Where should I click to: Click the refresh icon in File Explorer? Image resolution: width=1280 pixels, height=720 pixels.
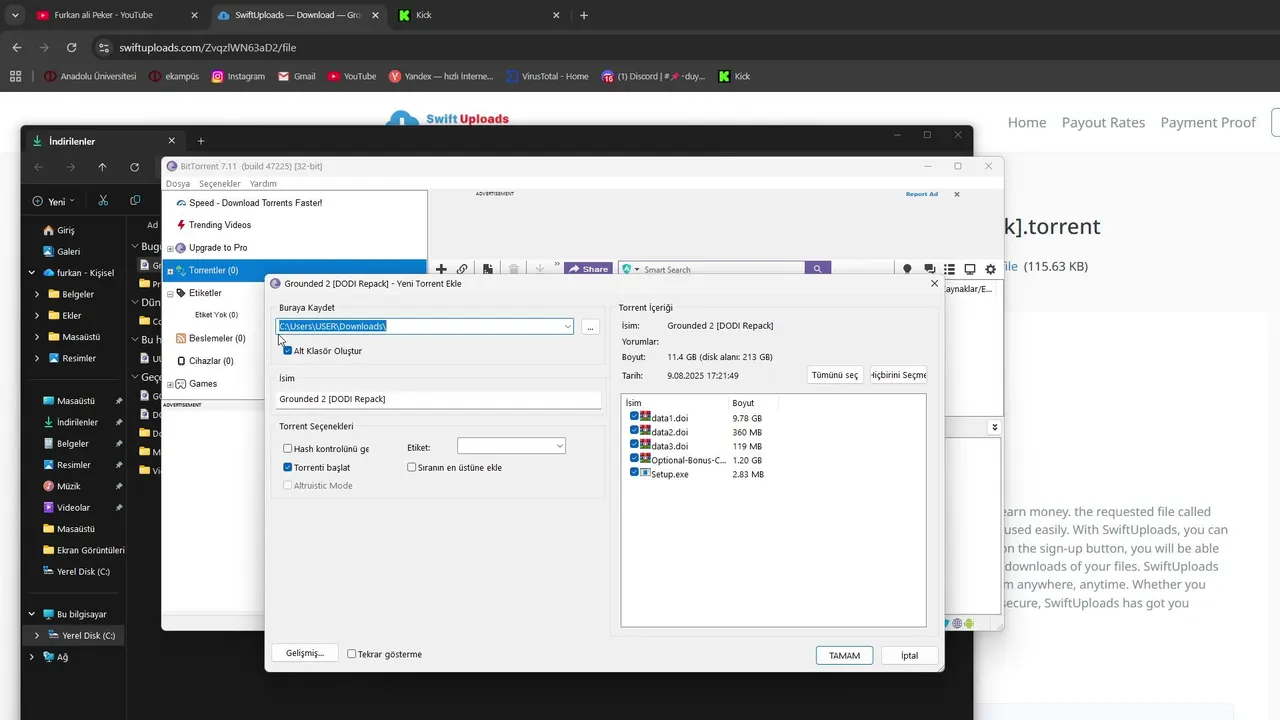tap(134, 167)
